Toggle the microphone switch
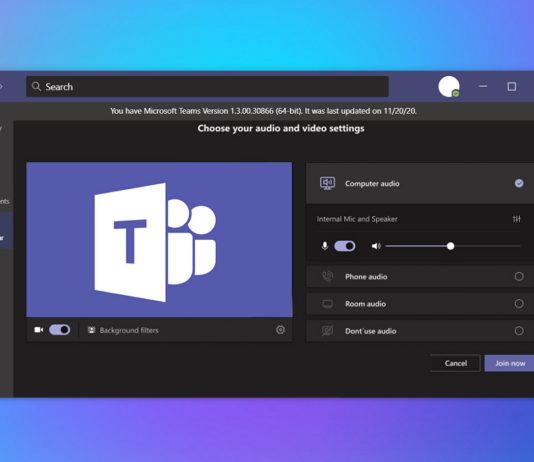This screenshot has height=462, width=534. 345,246
